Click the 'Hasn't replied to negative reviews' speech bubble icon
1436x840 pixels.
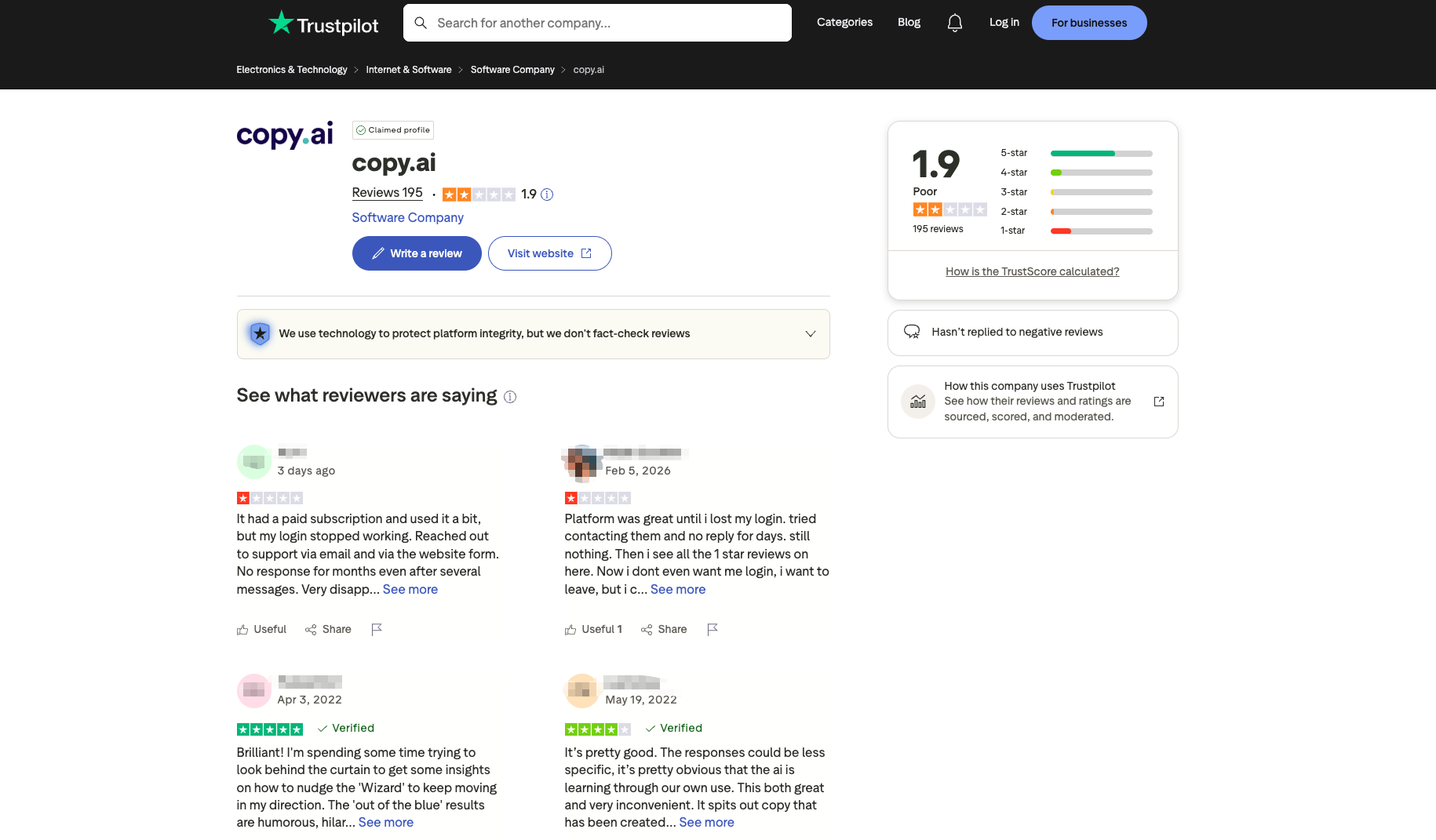[x=912, y=332]
